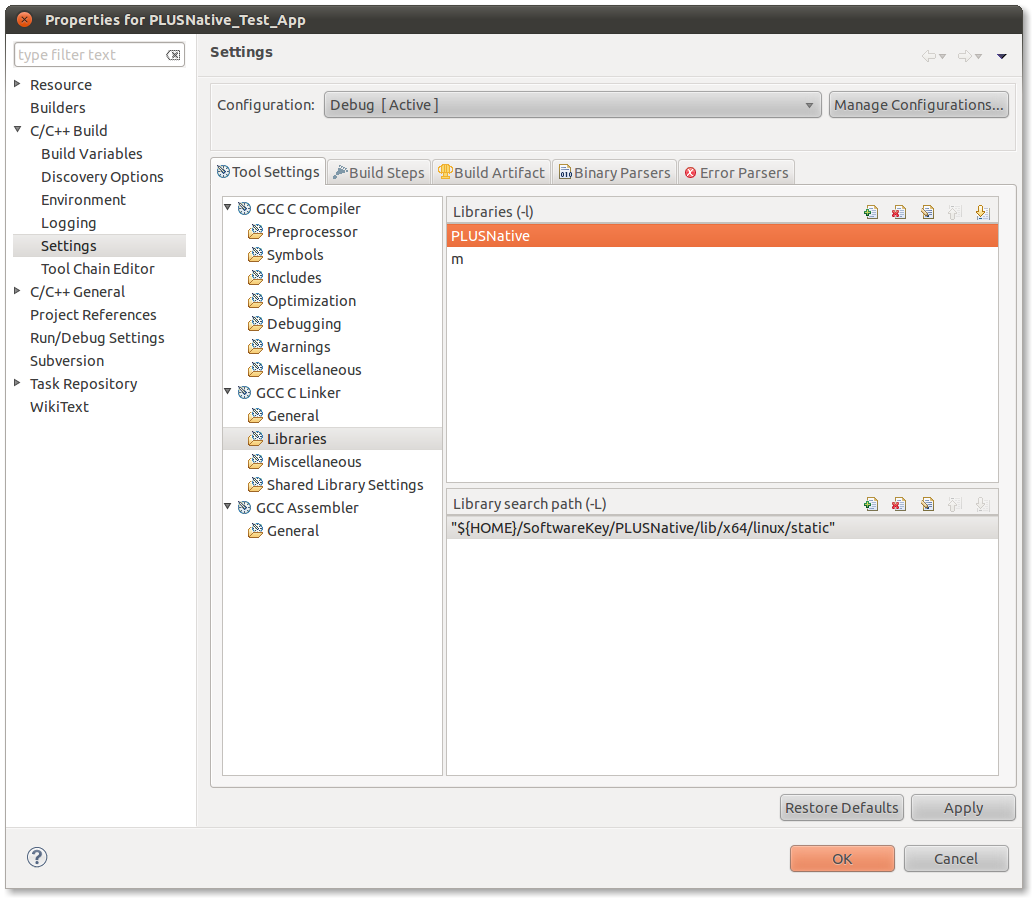Open Environment page

coord(83,200)
